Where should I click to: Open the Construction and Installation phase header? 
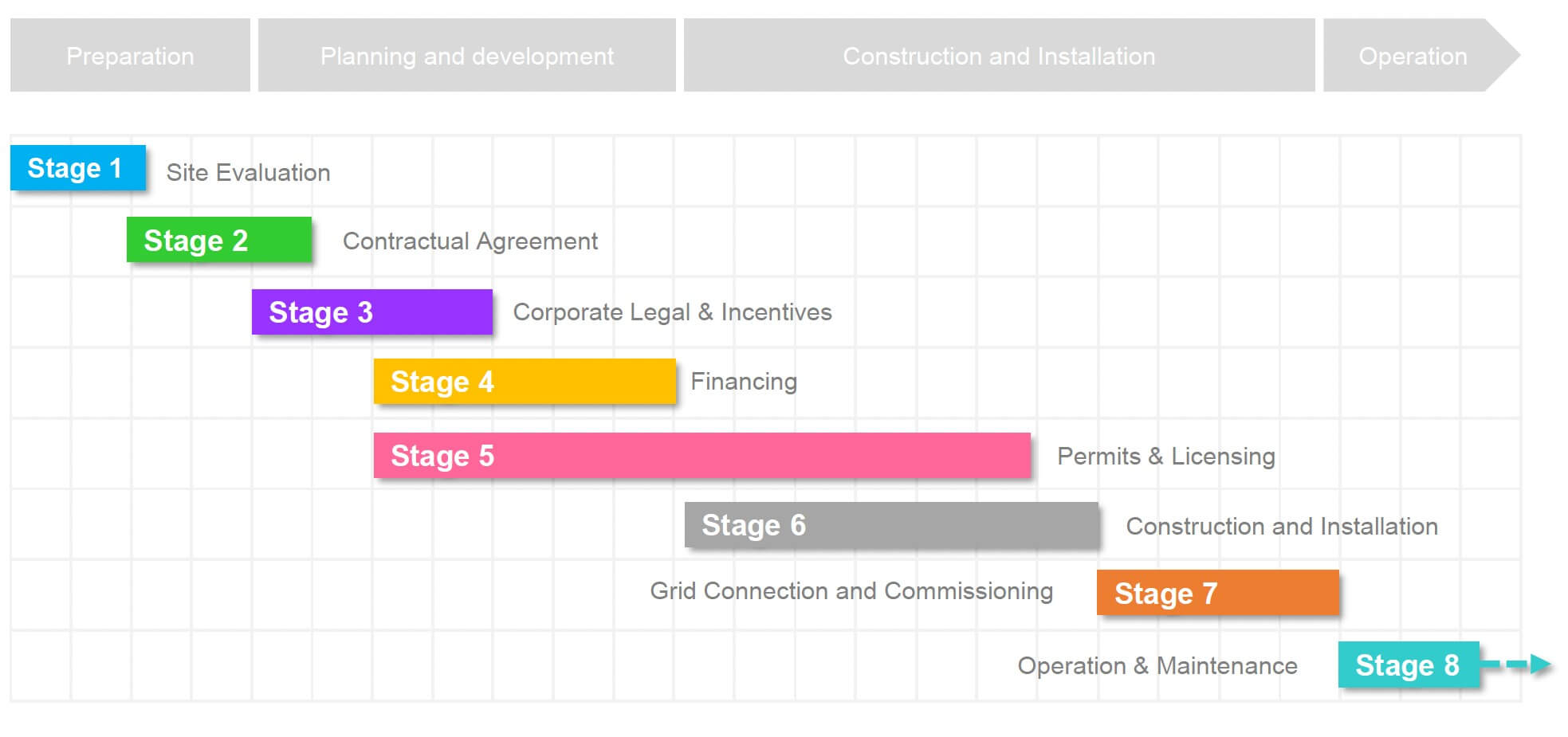click(x=999, y=56)
